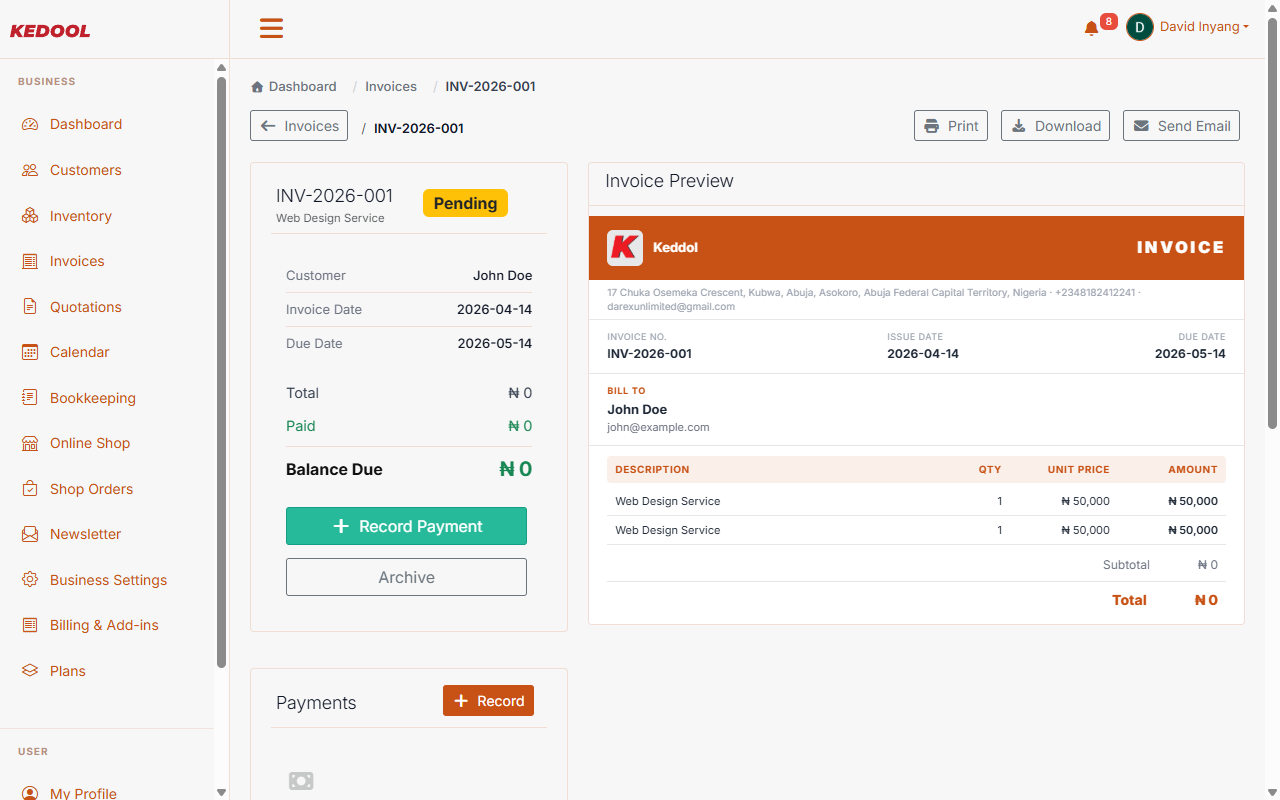Click the Balance Due label
This screenshot has height=800, width=1280.
click(x=334, y=469)
